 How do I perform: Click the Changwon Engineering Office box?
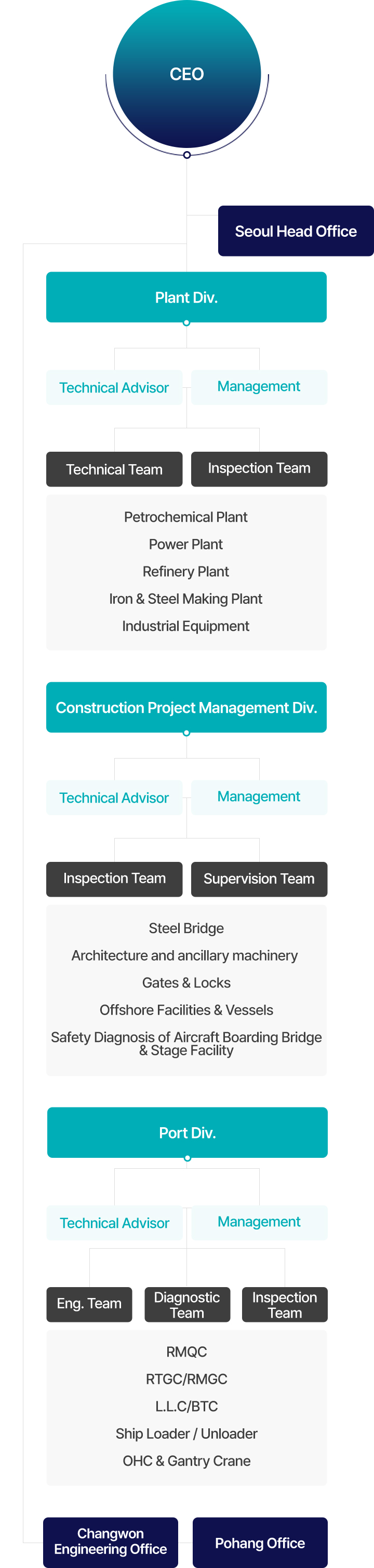[x=111, y=1542]
